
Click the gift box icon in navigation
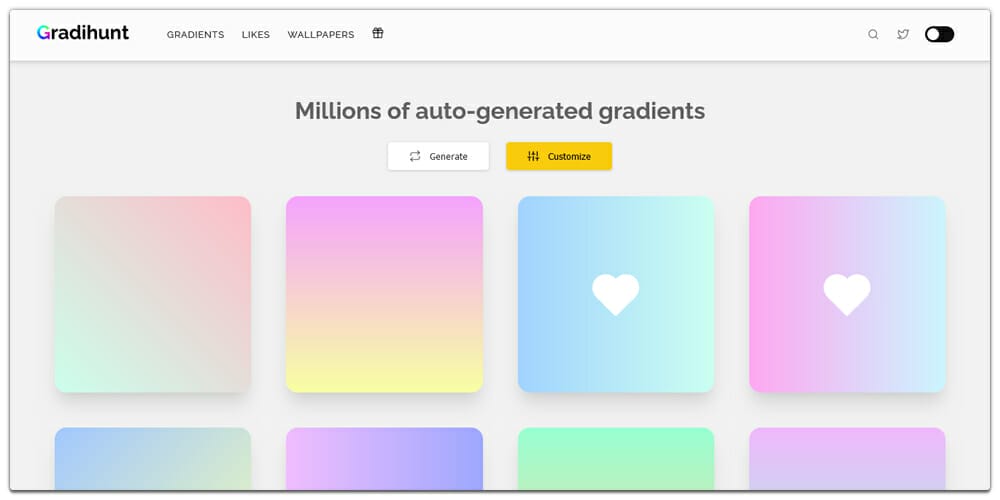(x=378, y=33)
